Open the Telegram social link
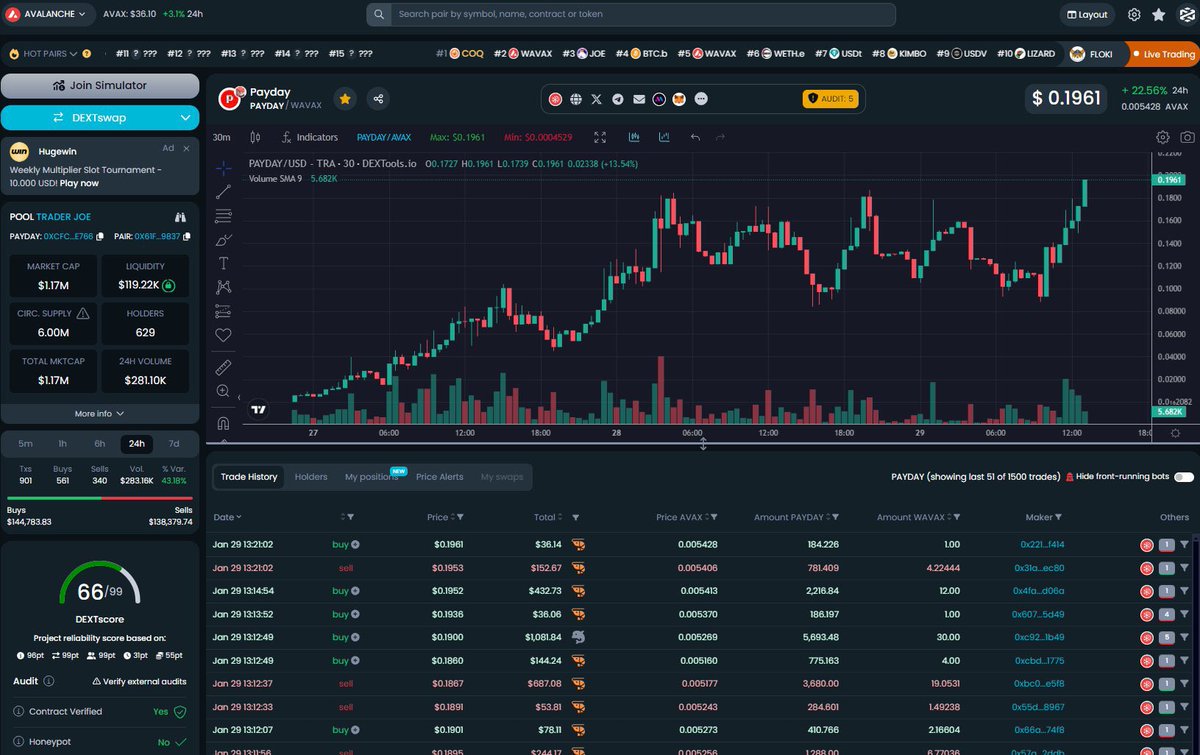Image resolution: width=1200 pixels, height=755 pixels. point(618,99)
